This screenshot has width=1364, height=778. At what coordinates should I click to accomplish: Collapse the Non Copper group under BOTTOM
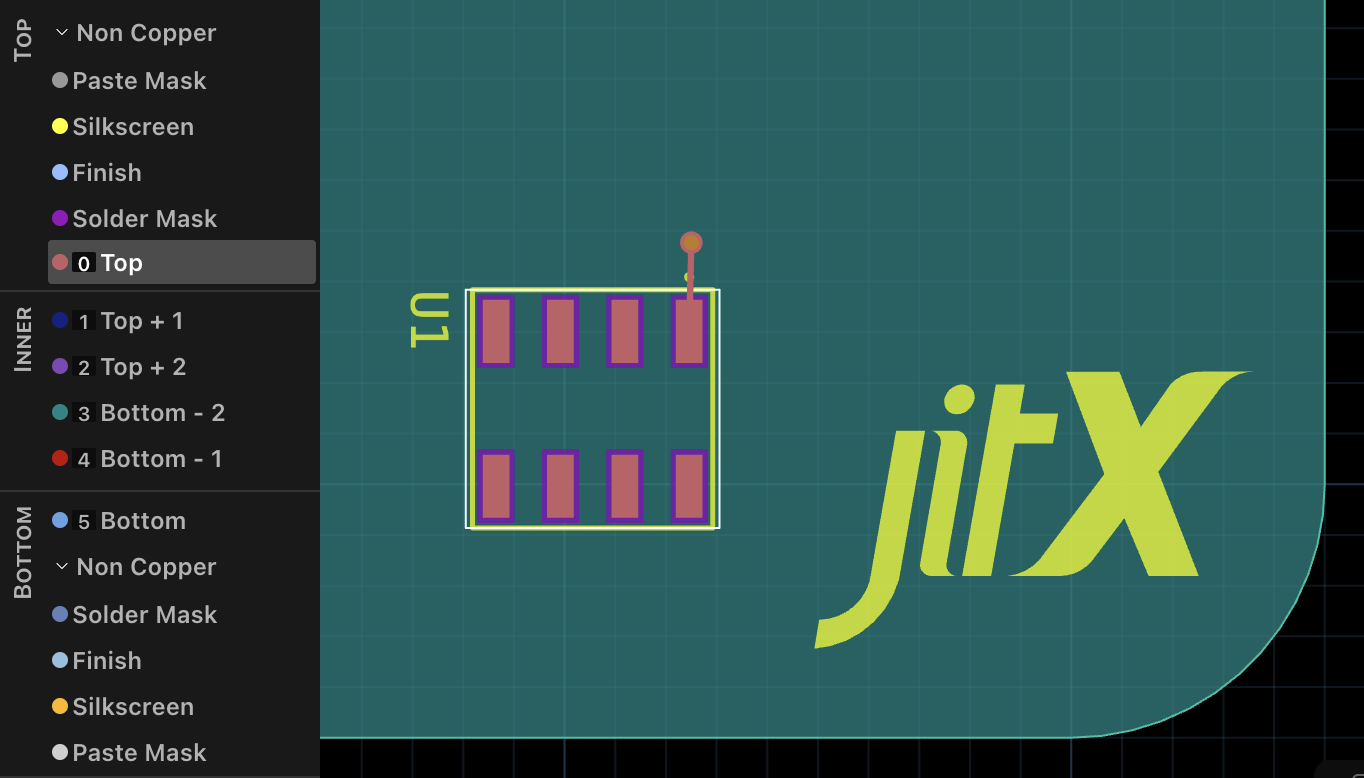click(x=60, y=566)
